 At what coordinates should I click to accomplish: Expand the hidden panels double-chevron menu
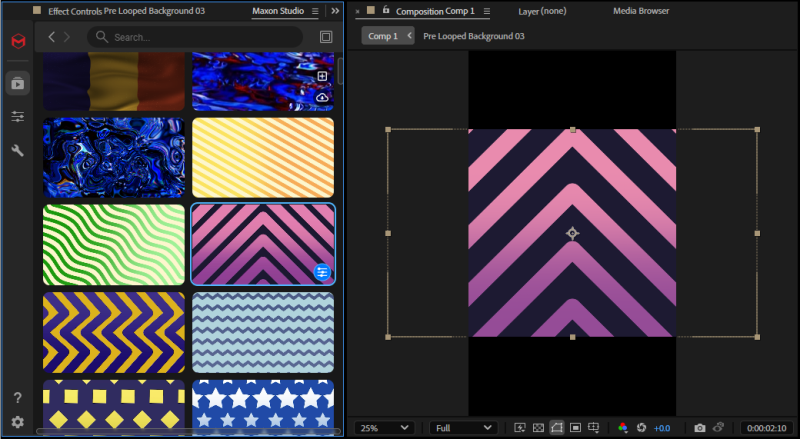click(335, 11)
